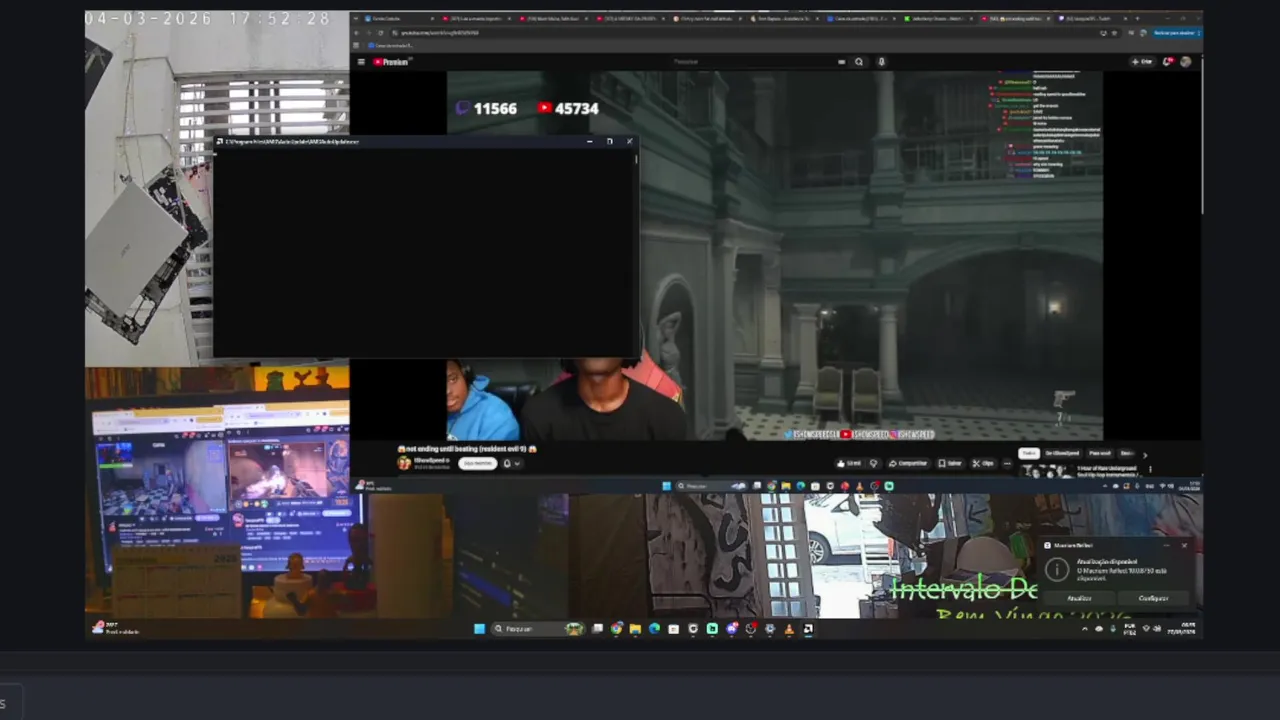Open the YouTube 'Criar' button
1280x720 pixels.
1141,62
